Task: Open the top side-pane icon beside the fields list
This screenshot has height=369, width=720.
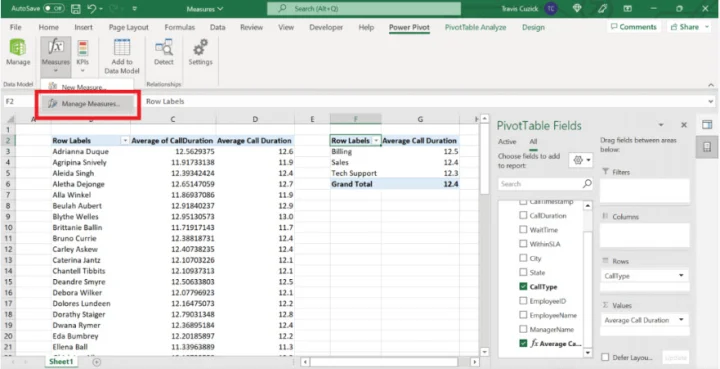Action: point(707,124)
